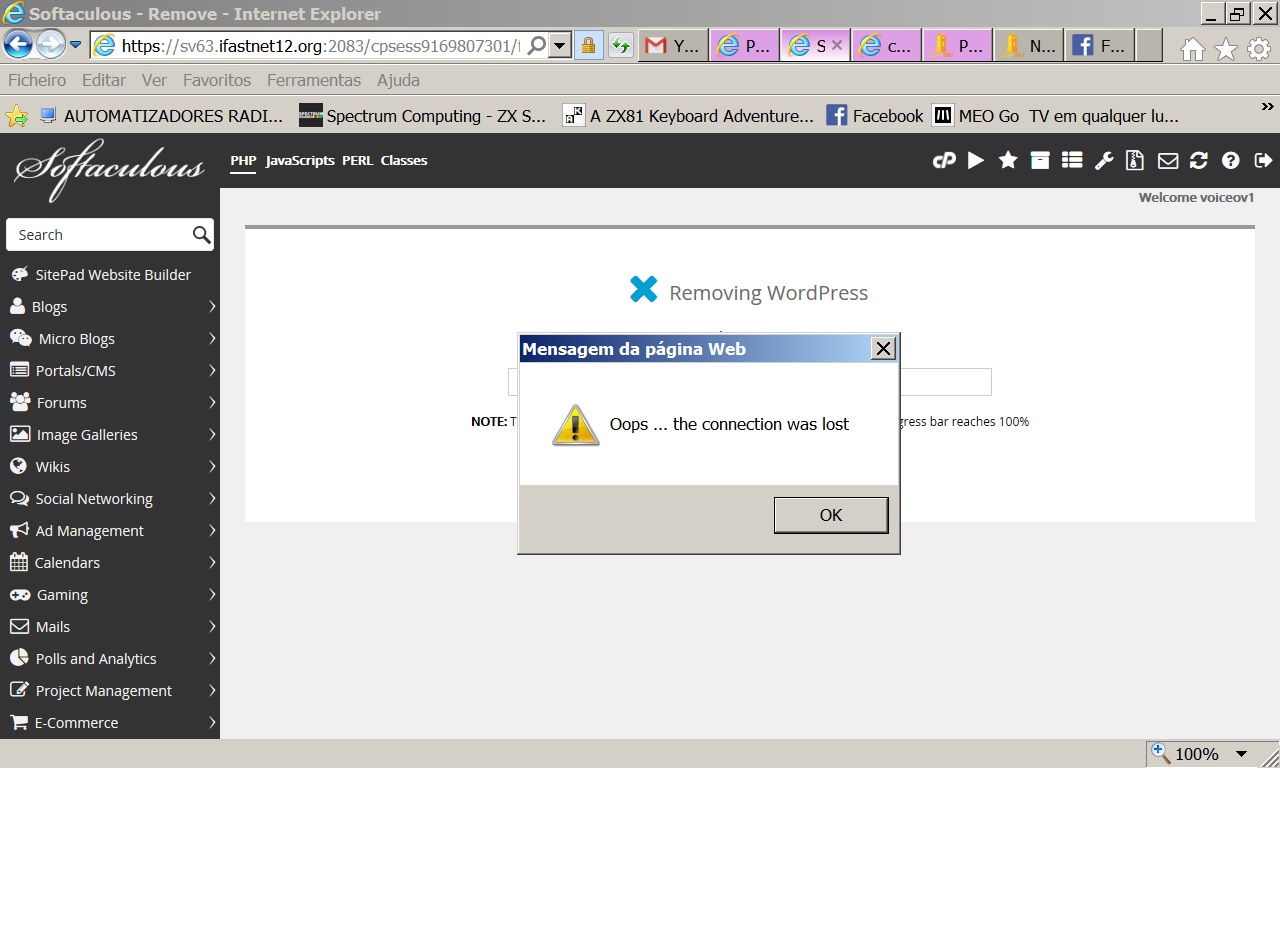Screen dimensions: 1280x947
Task: Close the active Softaculous browser tab
Action: [x=837, y=45]
